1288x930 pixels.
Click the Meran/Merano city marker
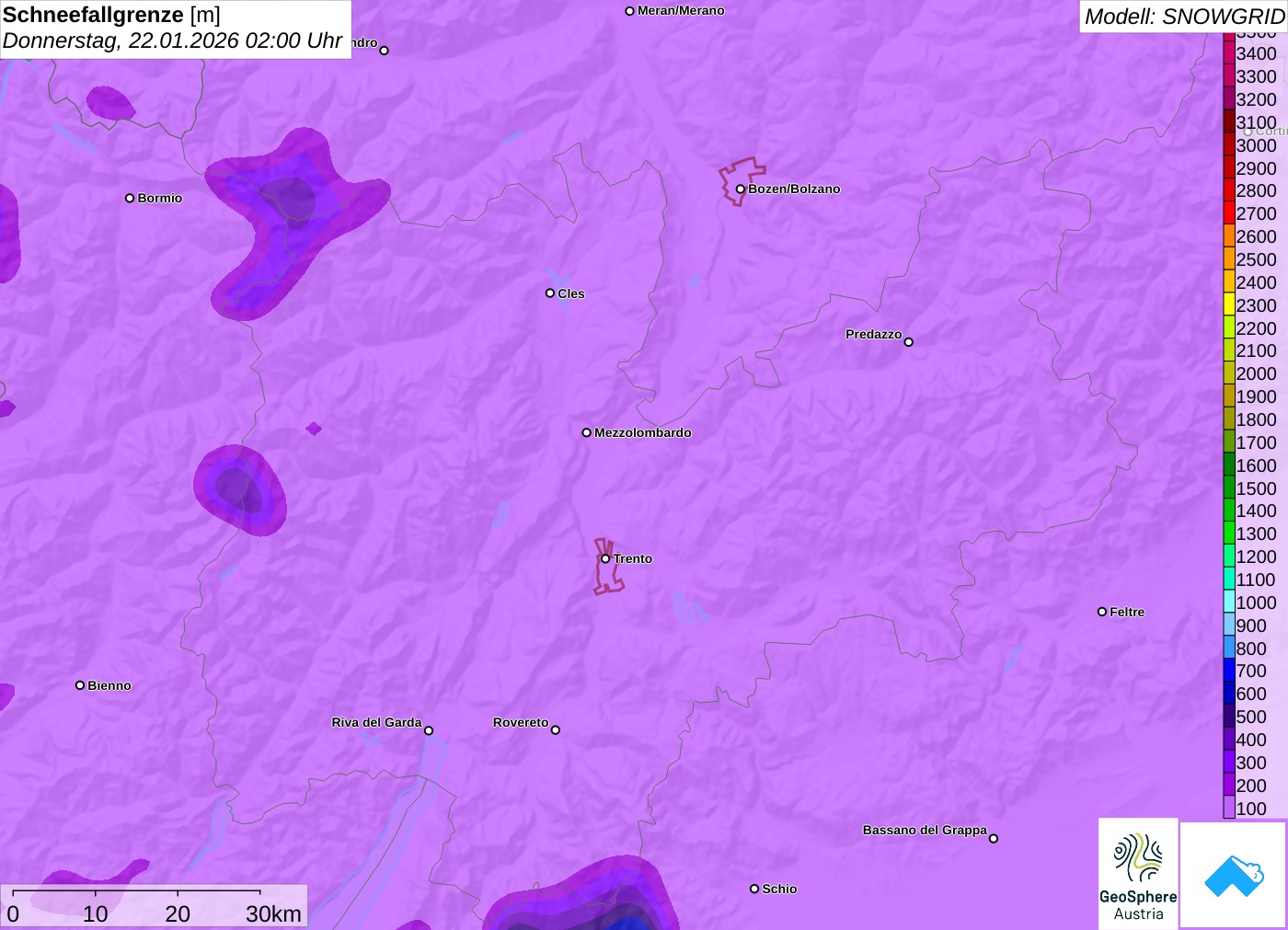(630, 11)
